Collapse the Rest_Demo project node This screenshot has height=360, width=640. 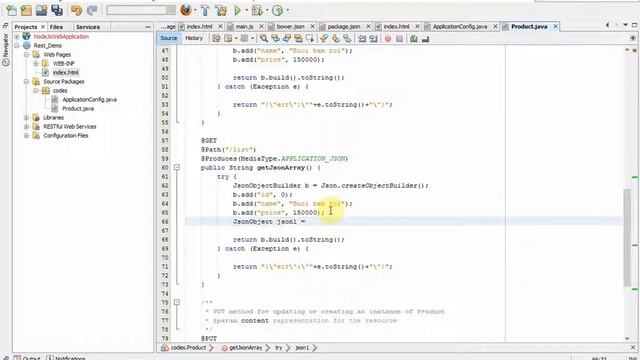17,45
